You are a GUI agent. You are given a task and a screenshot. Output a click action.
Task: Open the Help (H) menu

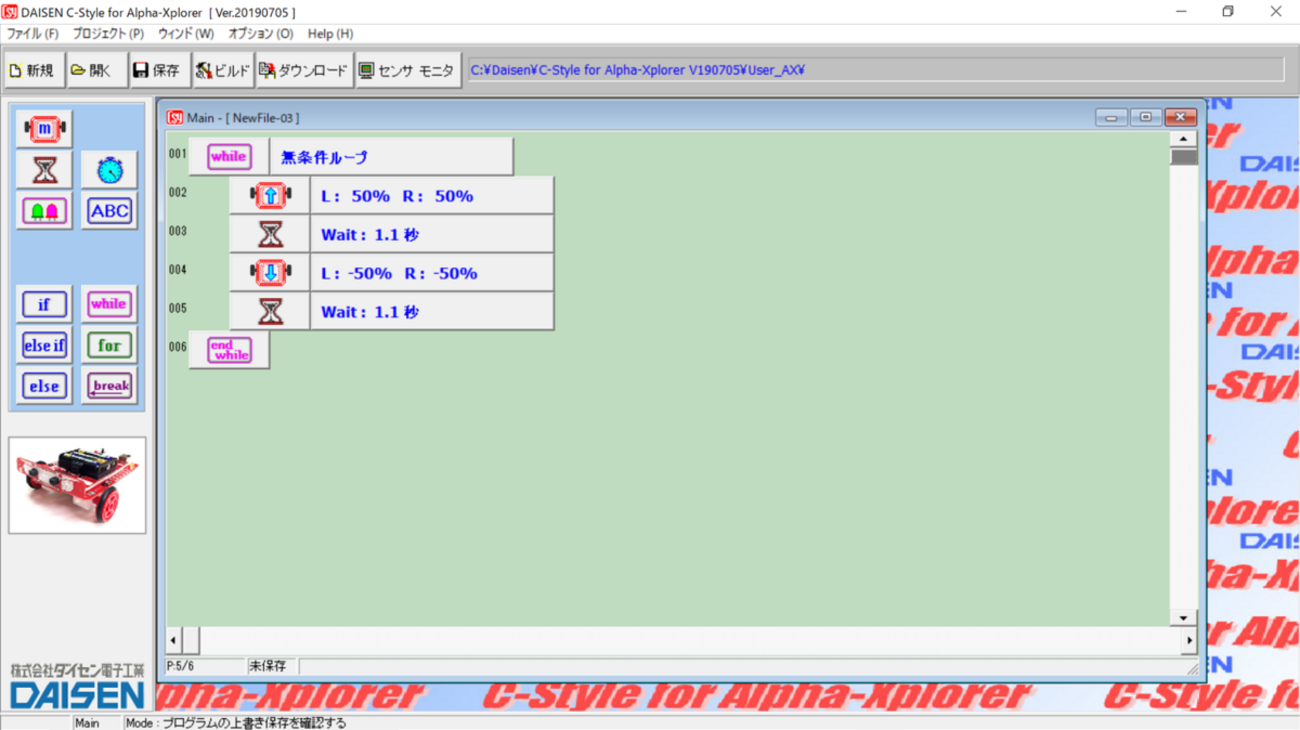click(x=330, y=34)
